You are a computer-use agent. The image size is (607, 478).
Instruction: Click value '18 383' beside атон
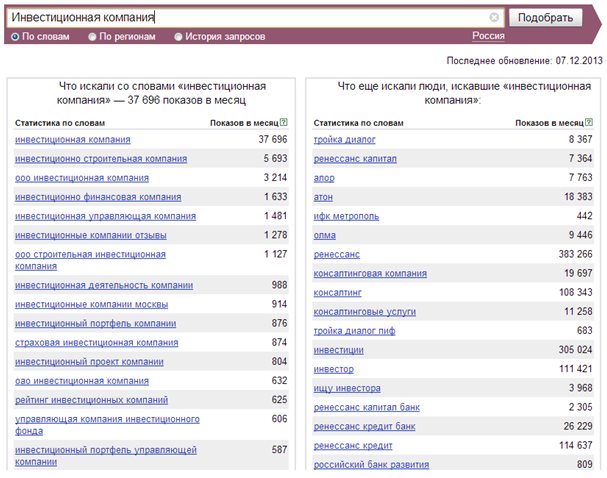(x=578, y=197)
